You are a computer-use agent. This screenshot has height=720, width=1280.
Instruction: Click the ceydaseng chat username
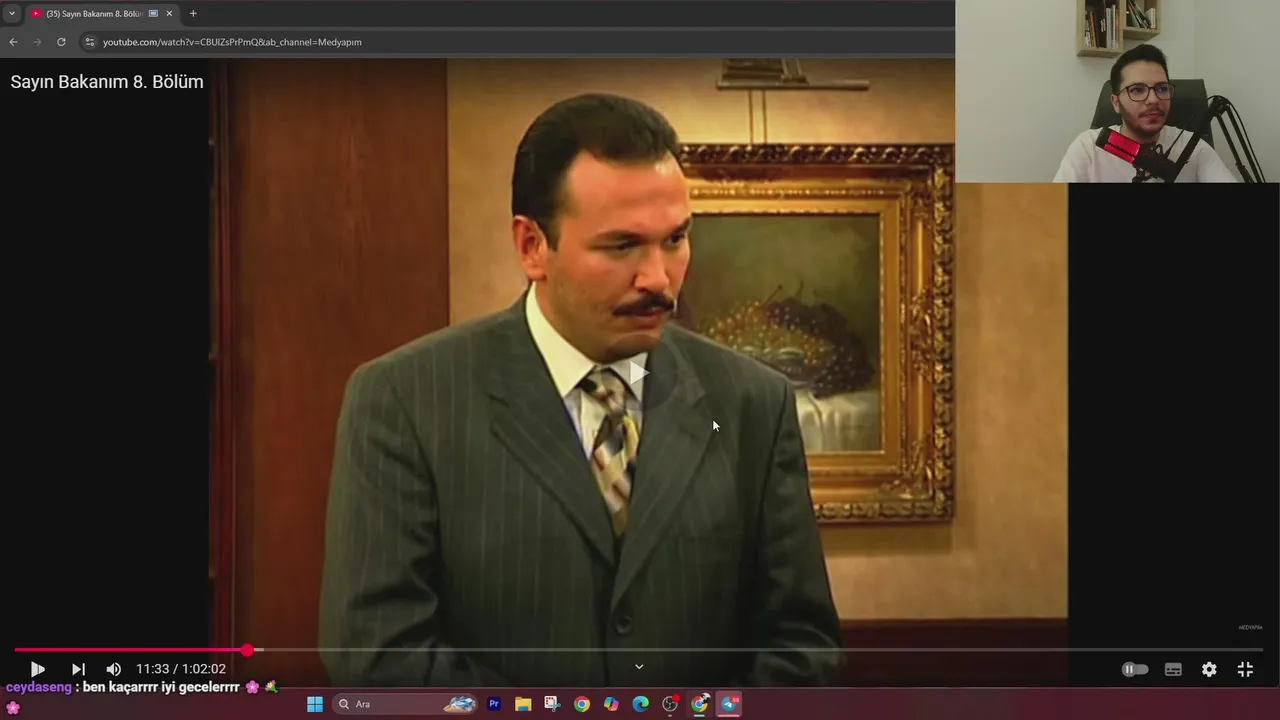[x=38, y=688]
